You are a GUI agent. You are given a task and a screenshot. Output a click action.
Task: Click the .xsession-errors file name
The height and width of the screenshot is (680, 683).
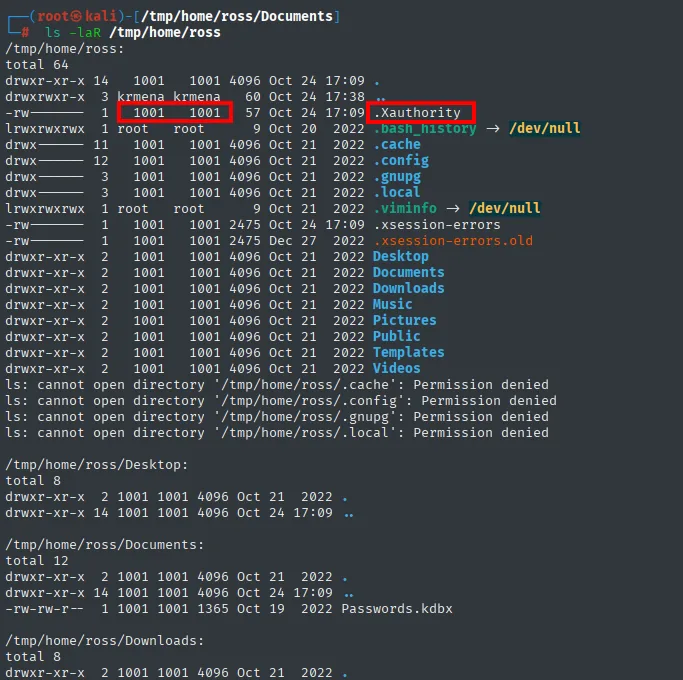[437, 225]
